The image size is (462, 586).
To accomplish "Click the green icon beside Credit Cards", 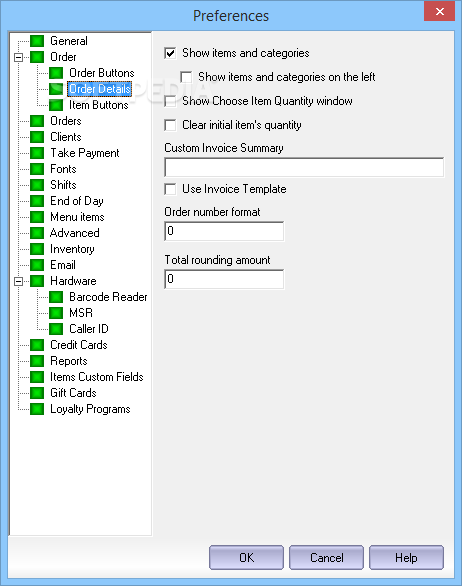I will click(37, 345).
